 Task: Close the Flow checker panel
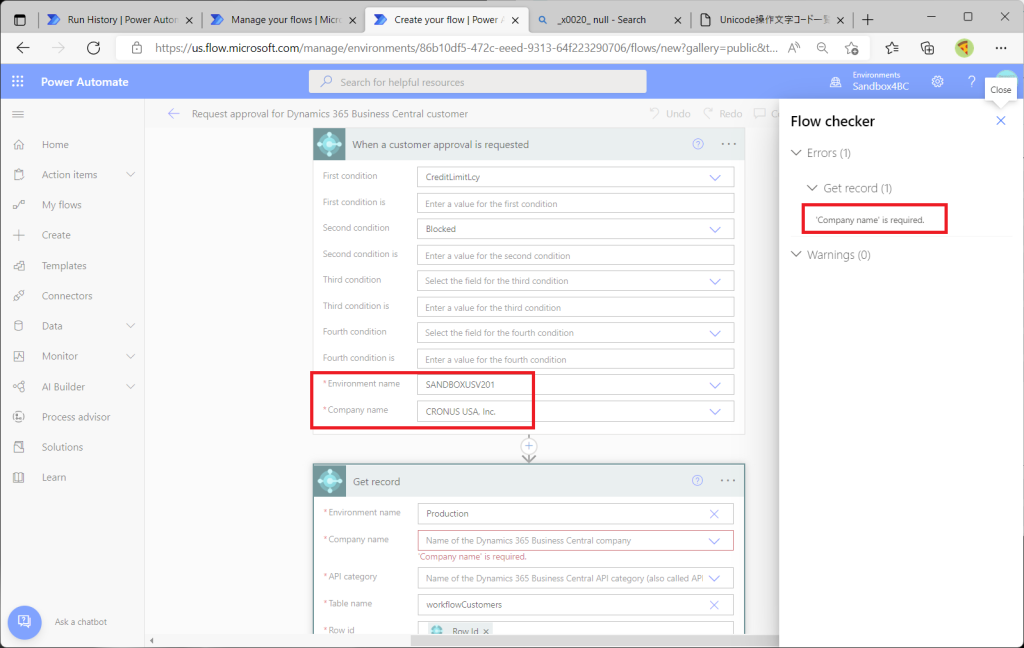(x=1000, y=121)
